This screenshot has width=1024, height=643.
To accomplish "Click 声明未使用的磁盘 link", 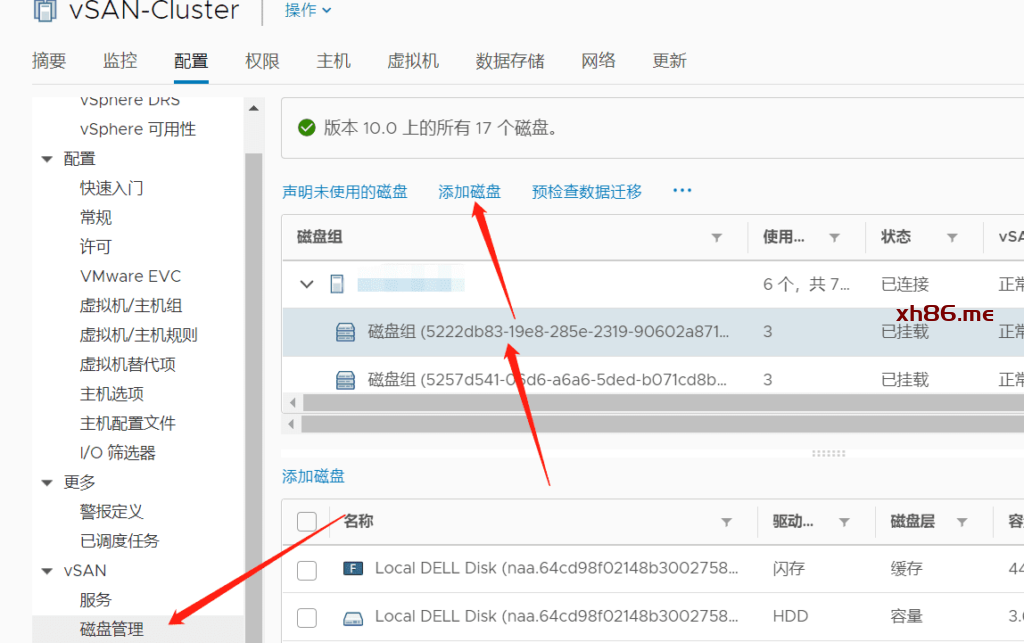I will pos(345,192).
